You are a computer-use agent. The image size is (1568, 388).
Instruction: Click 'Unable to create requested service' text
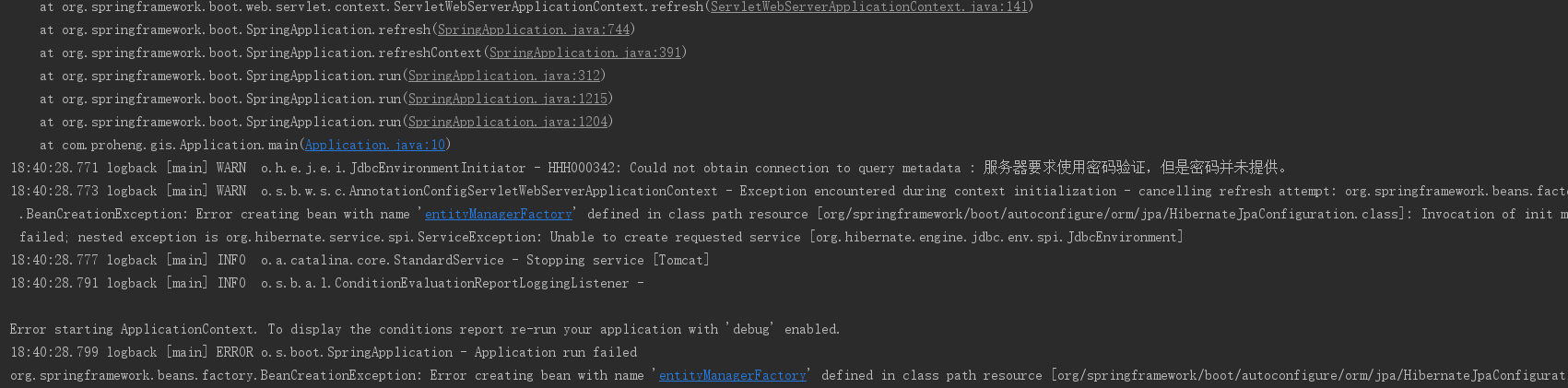click(x=676, y=237)
